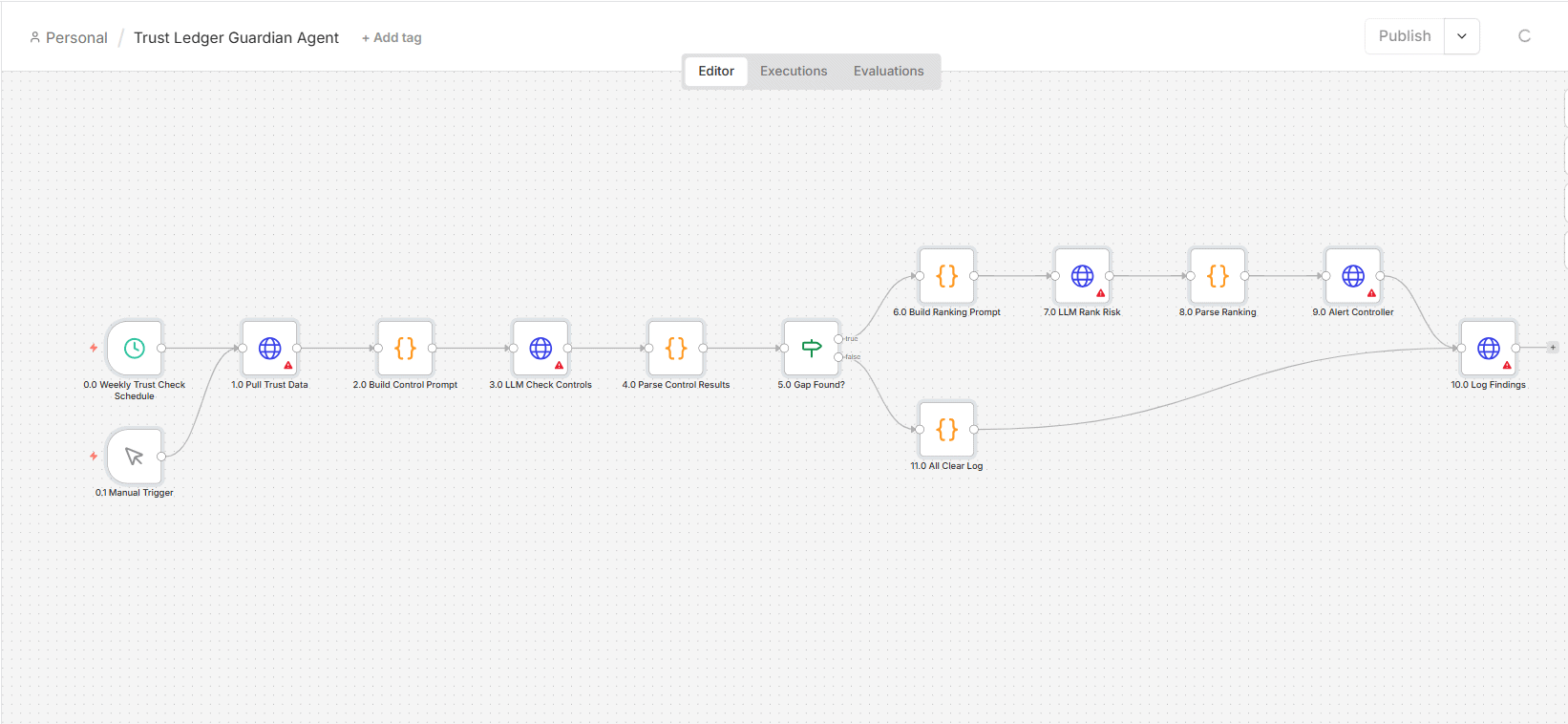Click the 6.0 Build Ranking Prompt node
The image size is (1568, 724).
(x=947, y=276)
